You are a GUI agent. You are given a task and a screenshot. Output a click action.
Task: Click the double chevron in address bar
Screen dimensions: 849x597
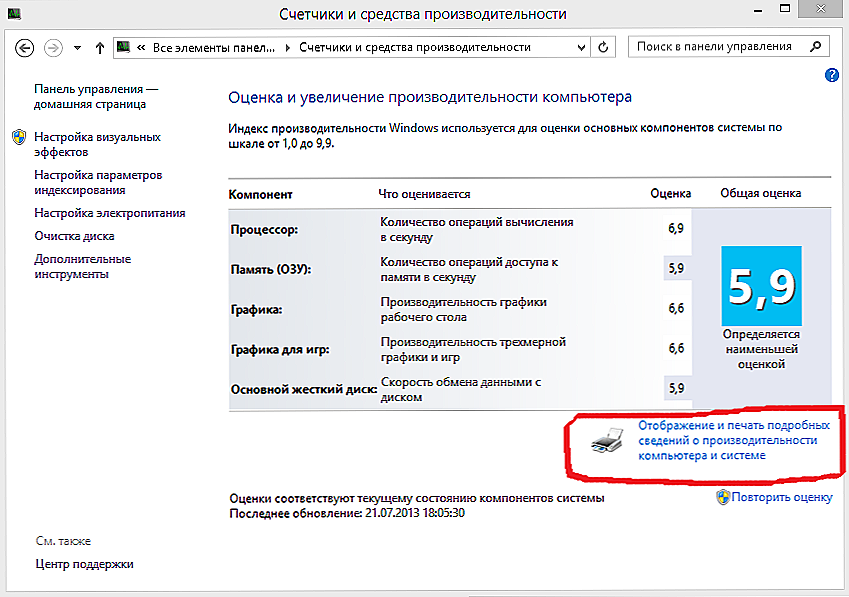coord(141,48)
